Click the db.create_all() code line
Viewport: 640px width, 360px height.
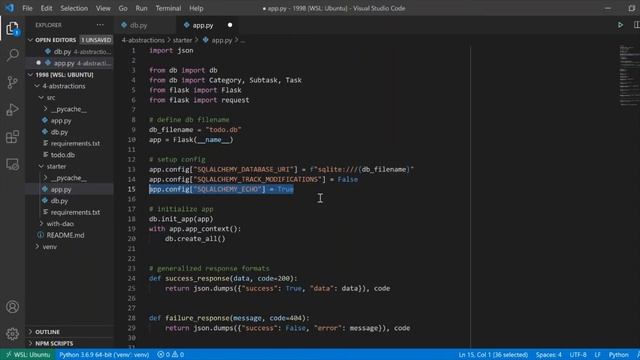click(195, 239)
